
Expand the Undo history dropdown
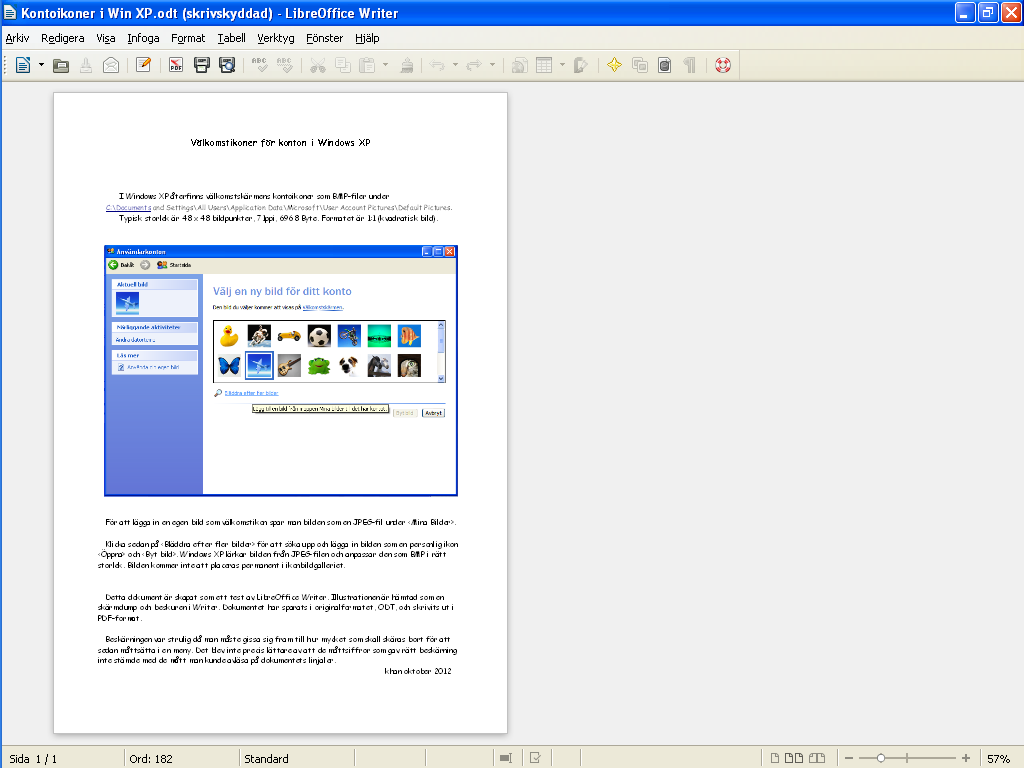pos(455,65)
